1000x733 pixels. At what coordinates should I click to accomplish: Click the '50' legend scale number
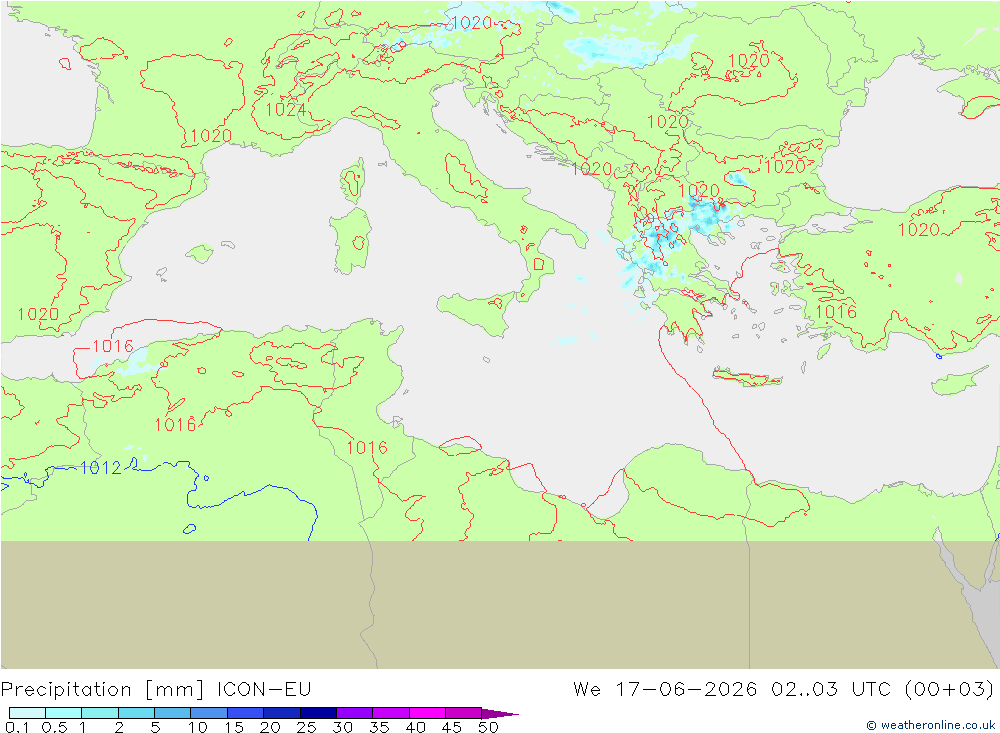[488, 727]
